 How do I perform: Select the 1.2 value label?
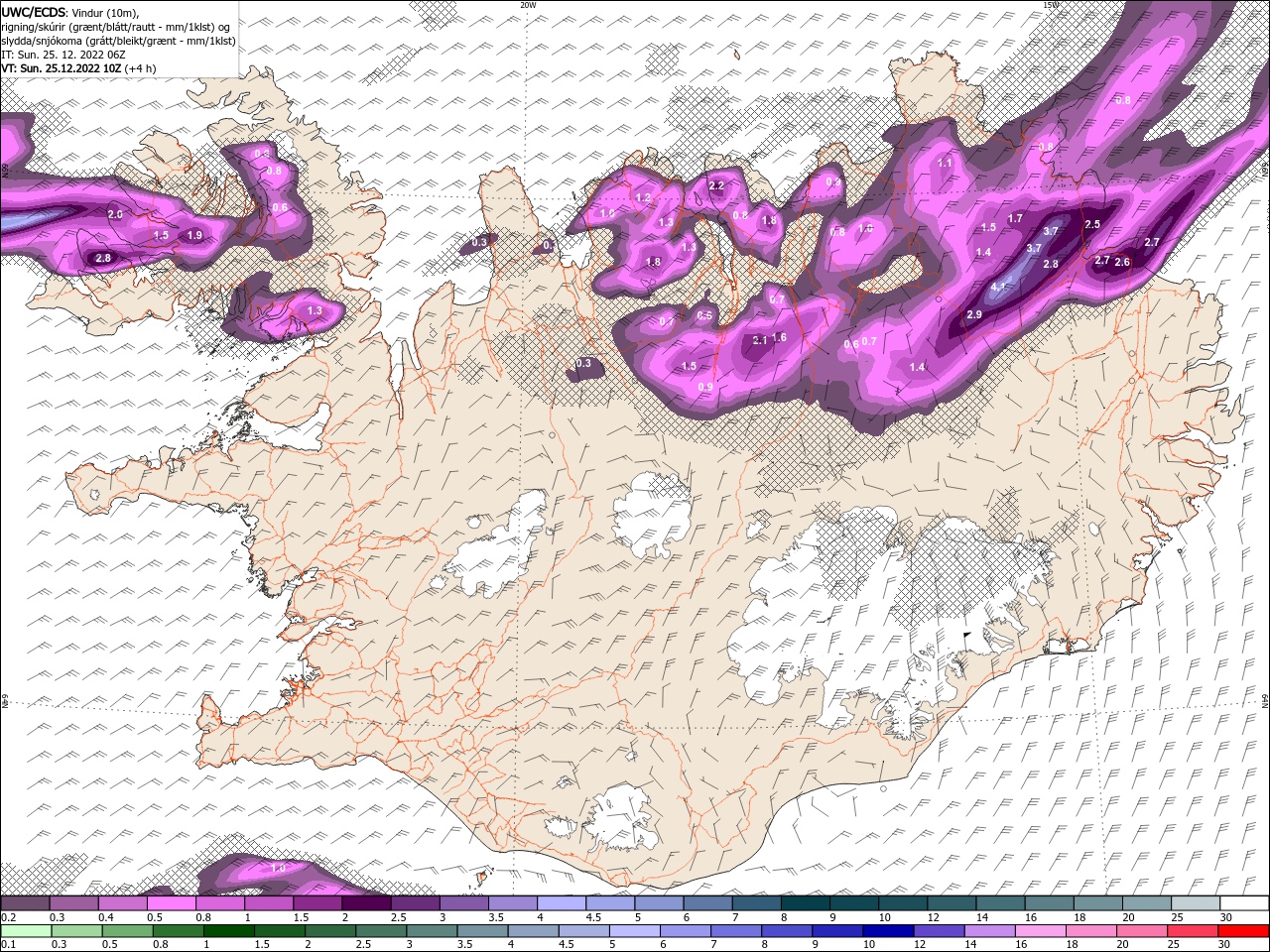(642, 198)
